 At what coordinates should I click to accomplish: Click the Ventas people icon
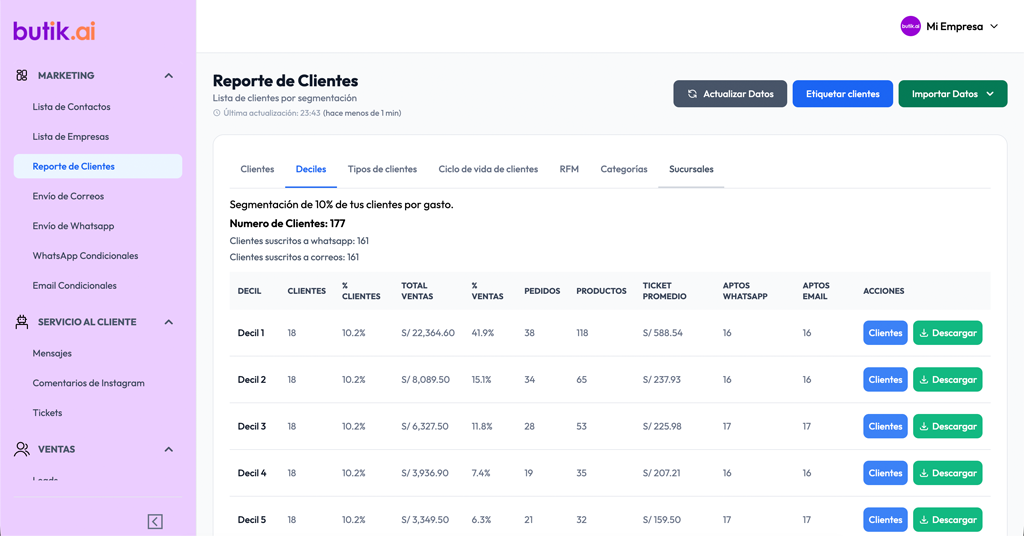coord(22,449)
